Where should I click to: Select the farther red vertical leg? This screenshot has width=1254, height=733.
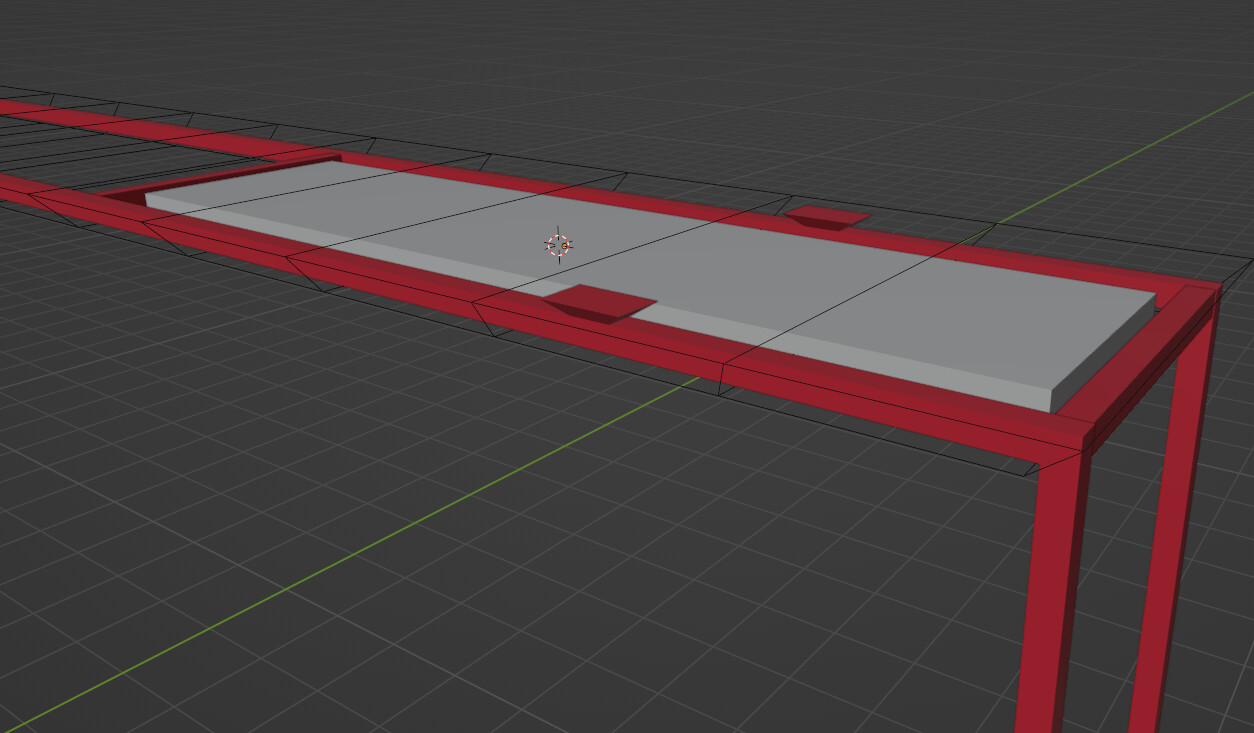pos(1176,520)
